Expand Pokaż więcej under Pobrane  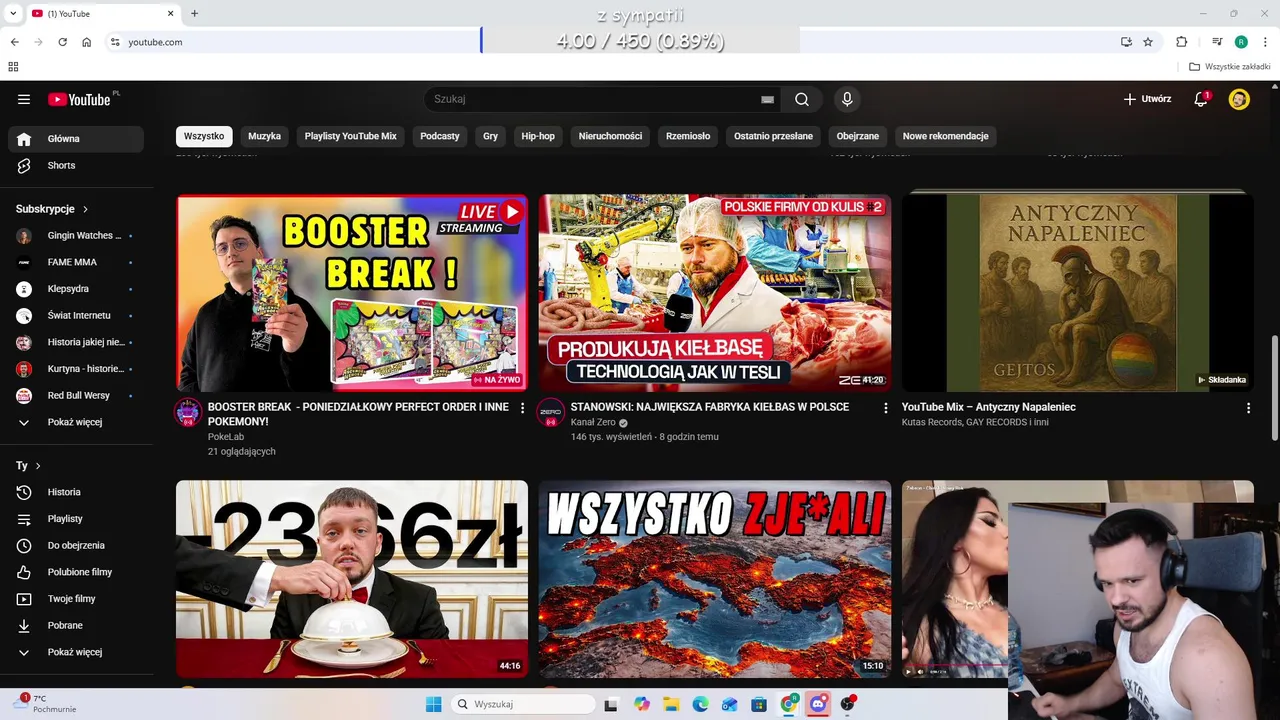point(76,652)
